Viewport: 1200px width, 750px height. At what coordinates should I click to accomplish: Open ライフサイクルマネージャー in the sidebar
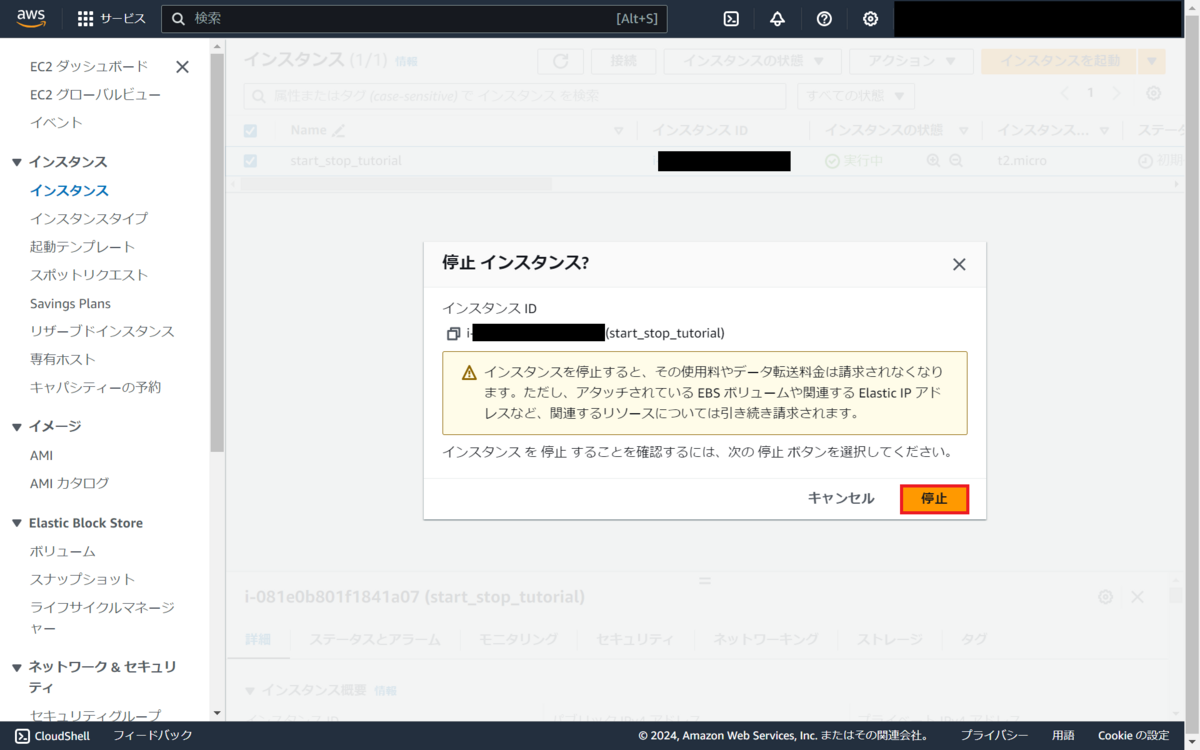pos(102,618)
